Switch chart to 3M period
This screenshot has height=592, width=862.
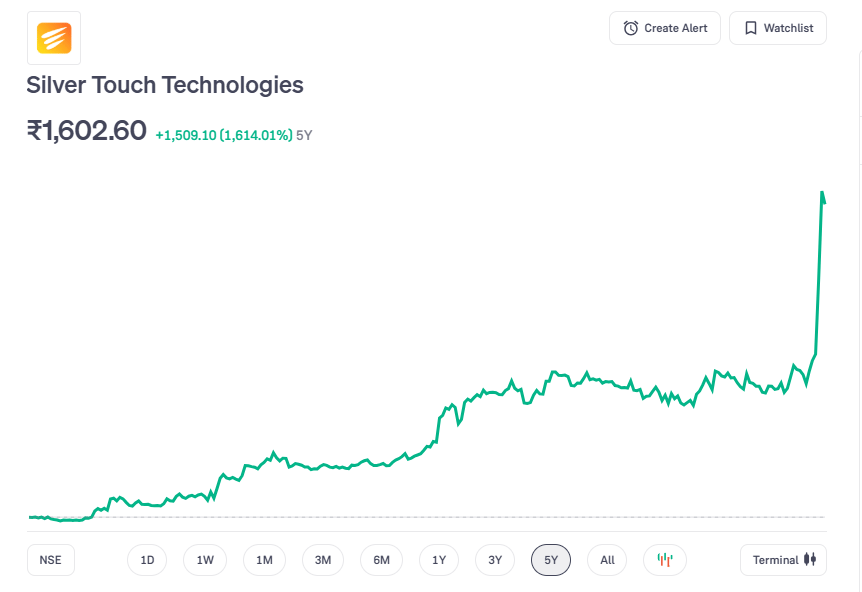tap(322, 560)
